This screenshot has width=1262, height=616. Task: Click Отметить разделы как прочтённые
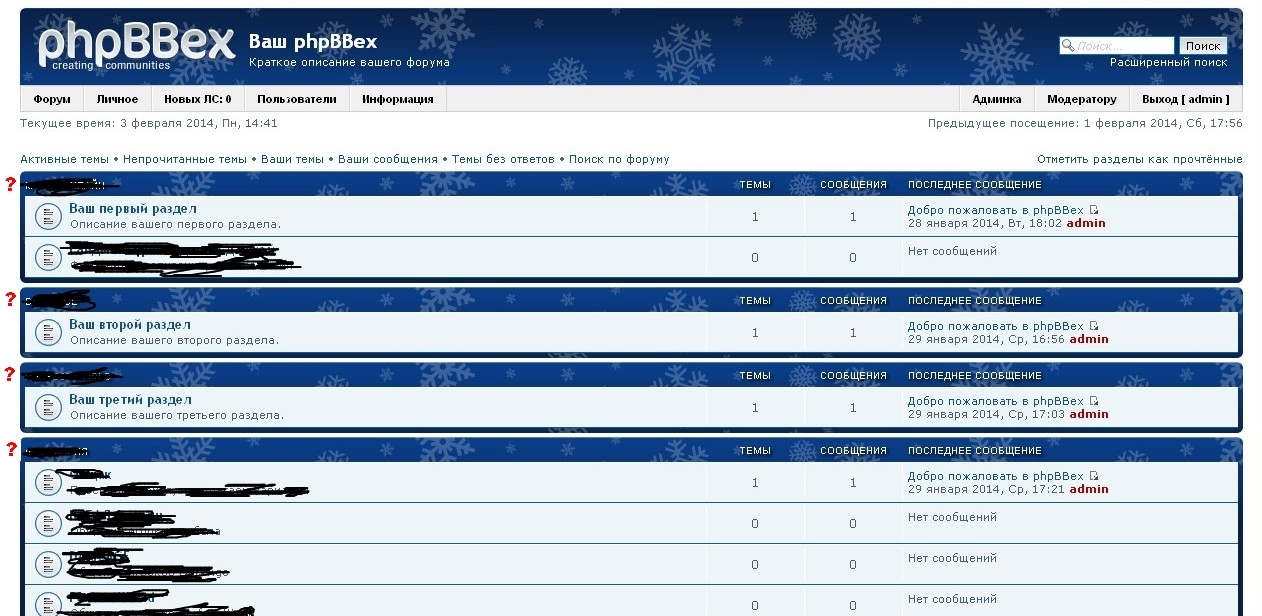click(x=1139, y=159)
